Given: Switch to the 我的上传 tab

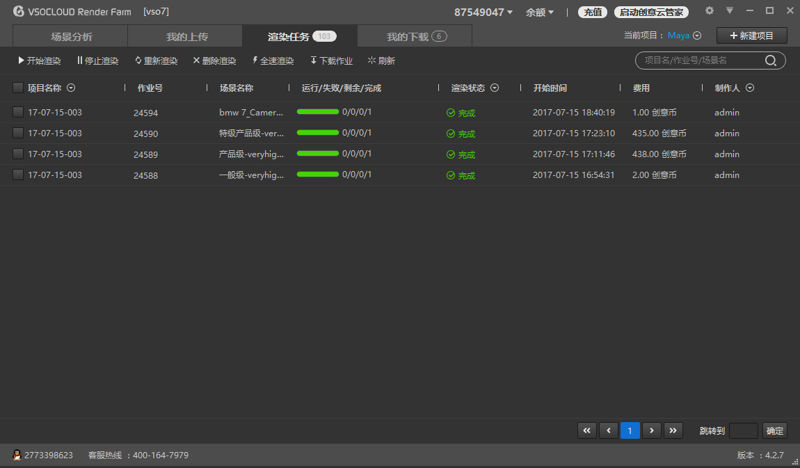Looking at the screenshot, I should click(x=186, y=37).
